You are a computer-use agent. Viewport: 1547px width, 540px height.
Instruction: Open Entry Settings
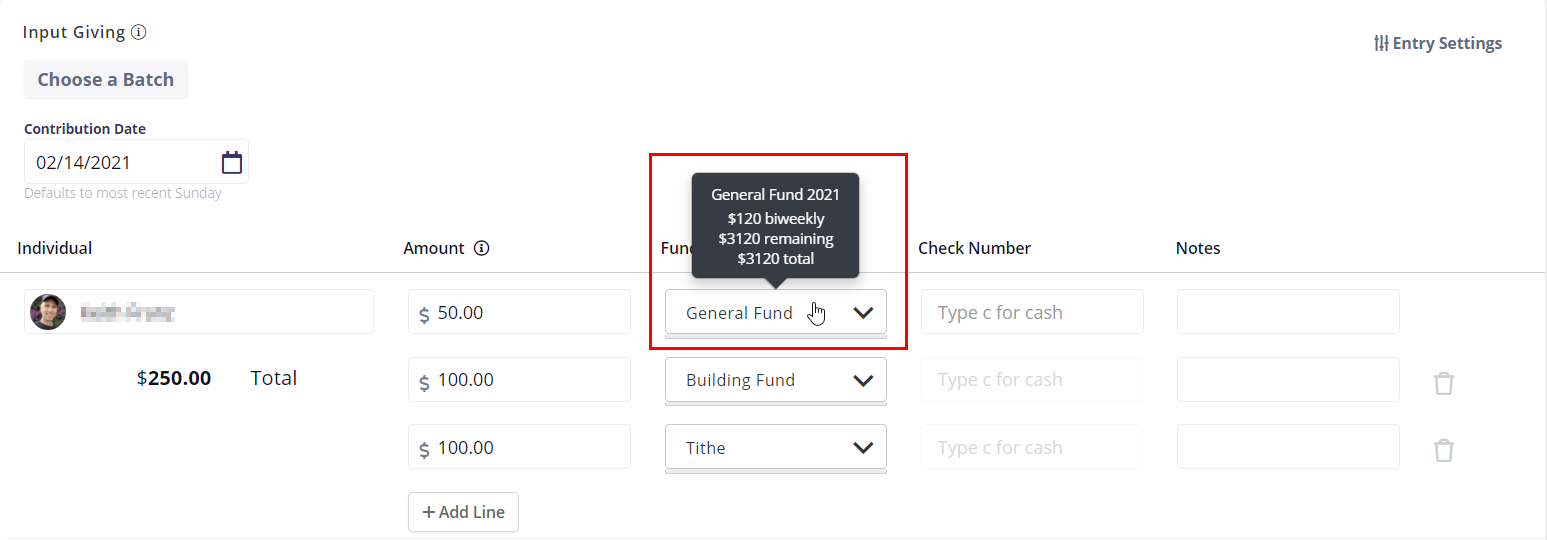(1438, 43)
